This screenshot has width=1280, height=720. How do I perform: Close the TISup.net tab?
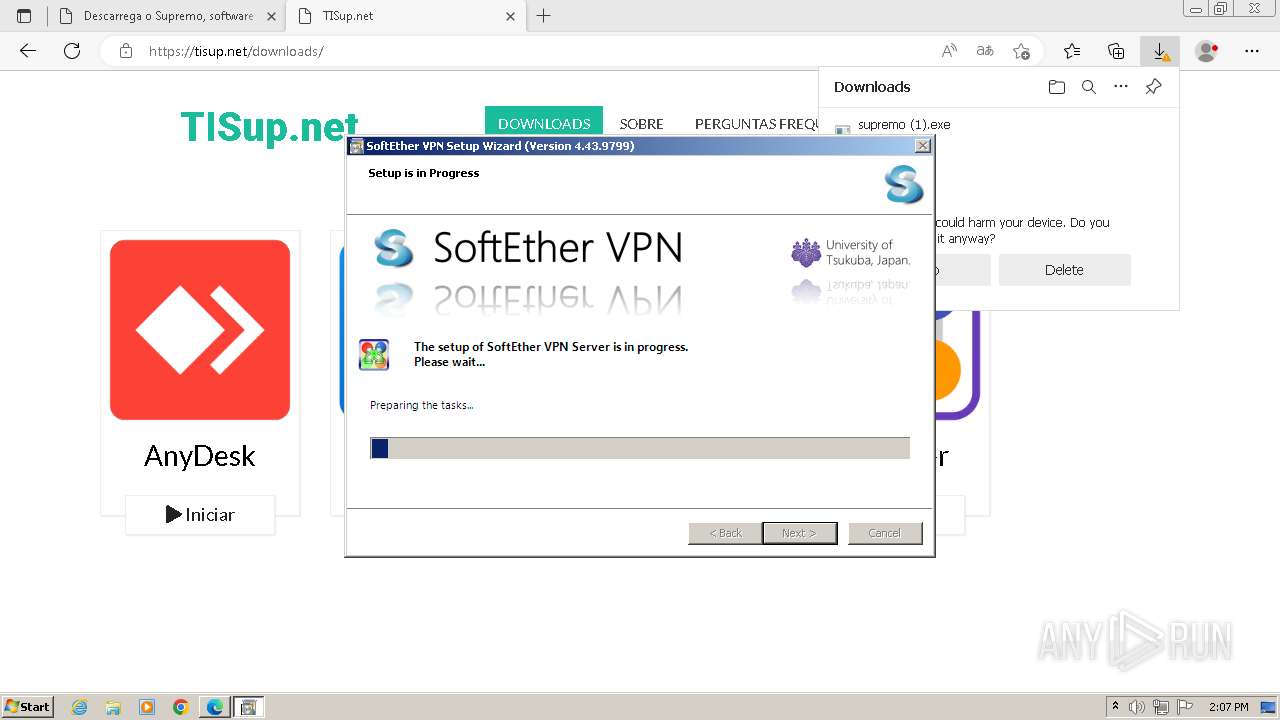point(510,16)
